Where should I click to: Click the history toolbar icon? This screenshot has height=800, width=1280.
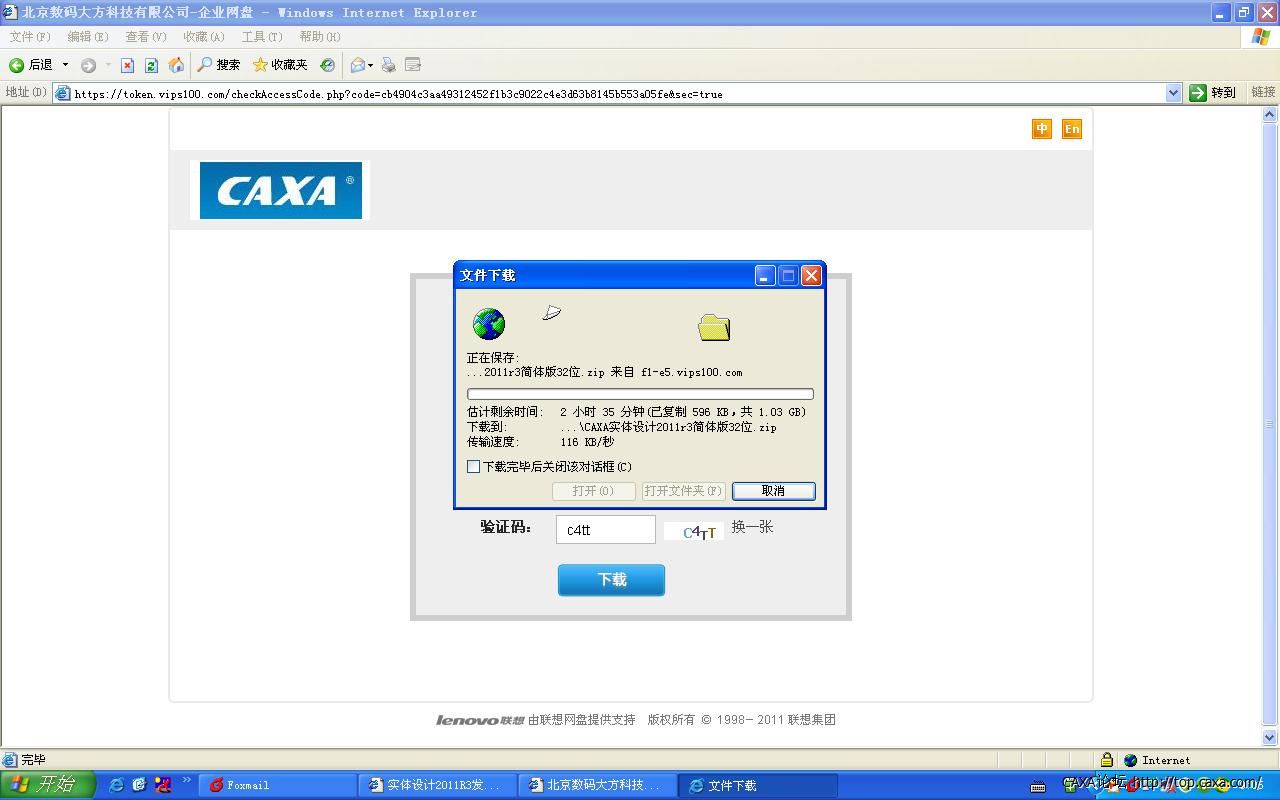pyautogui.click(x=327, y=65)
